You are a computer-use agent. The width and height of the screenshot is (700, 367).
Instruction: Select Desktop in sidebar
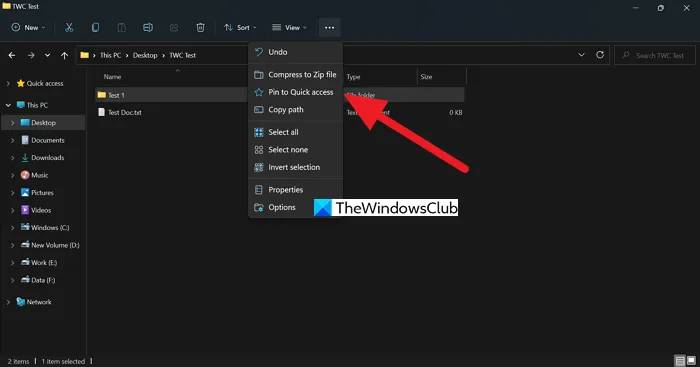point(43,123)
